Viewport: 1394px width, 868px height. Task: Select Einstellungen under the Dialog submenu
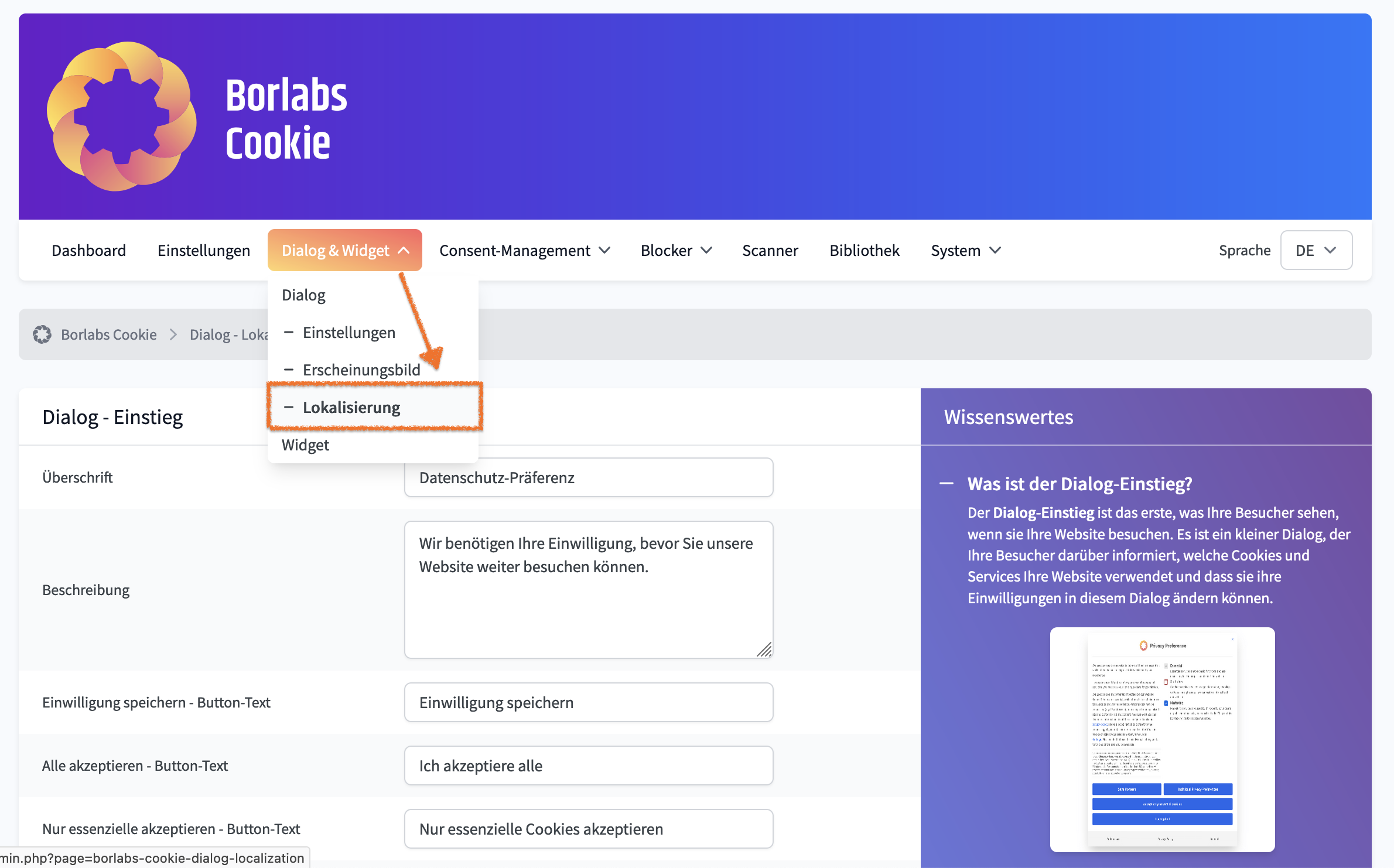[x=349, y=333]
